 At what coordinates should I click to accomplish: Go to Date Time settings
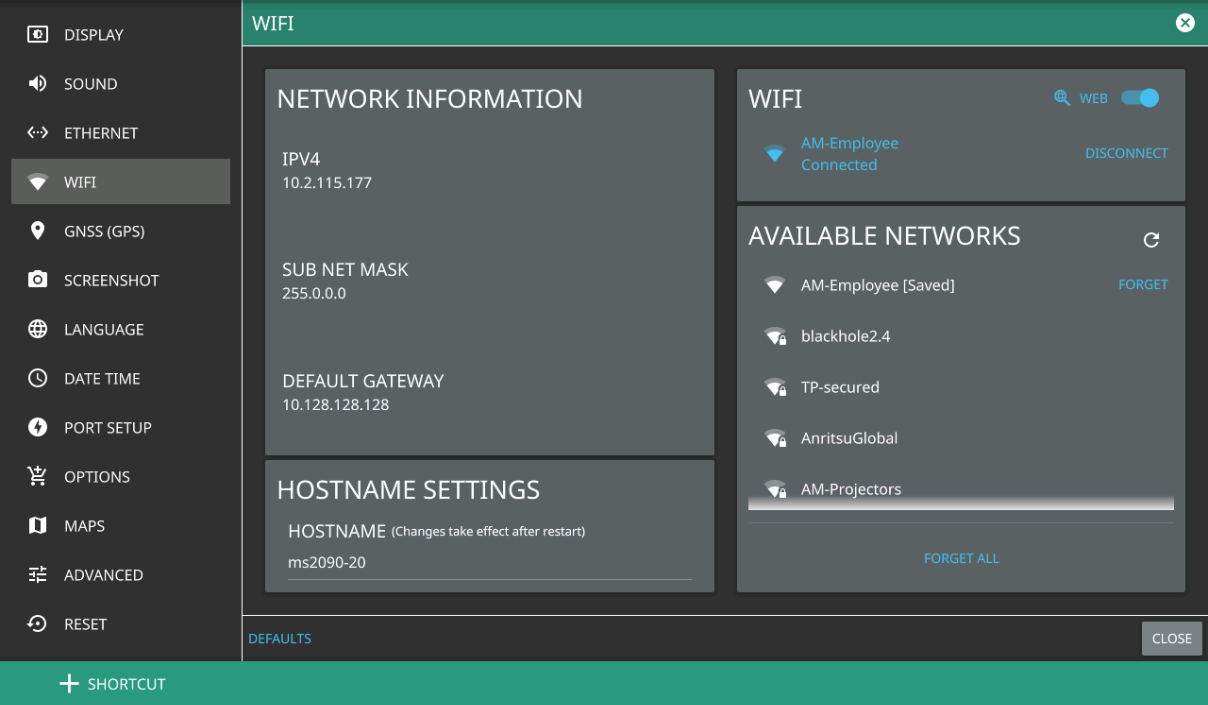[x=101, y=378]
